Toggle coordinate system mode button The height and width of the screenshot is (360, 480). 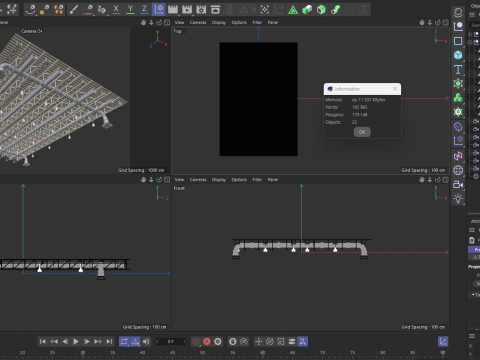tap(159, 9)
